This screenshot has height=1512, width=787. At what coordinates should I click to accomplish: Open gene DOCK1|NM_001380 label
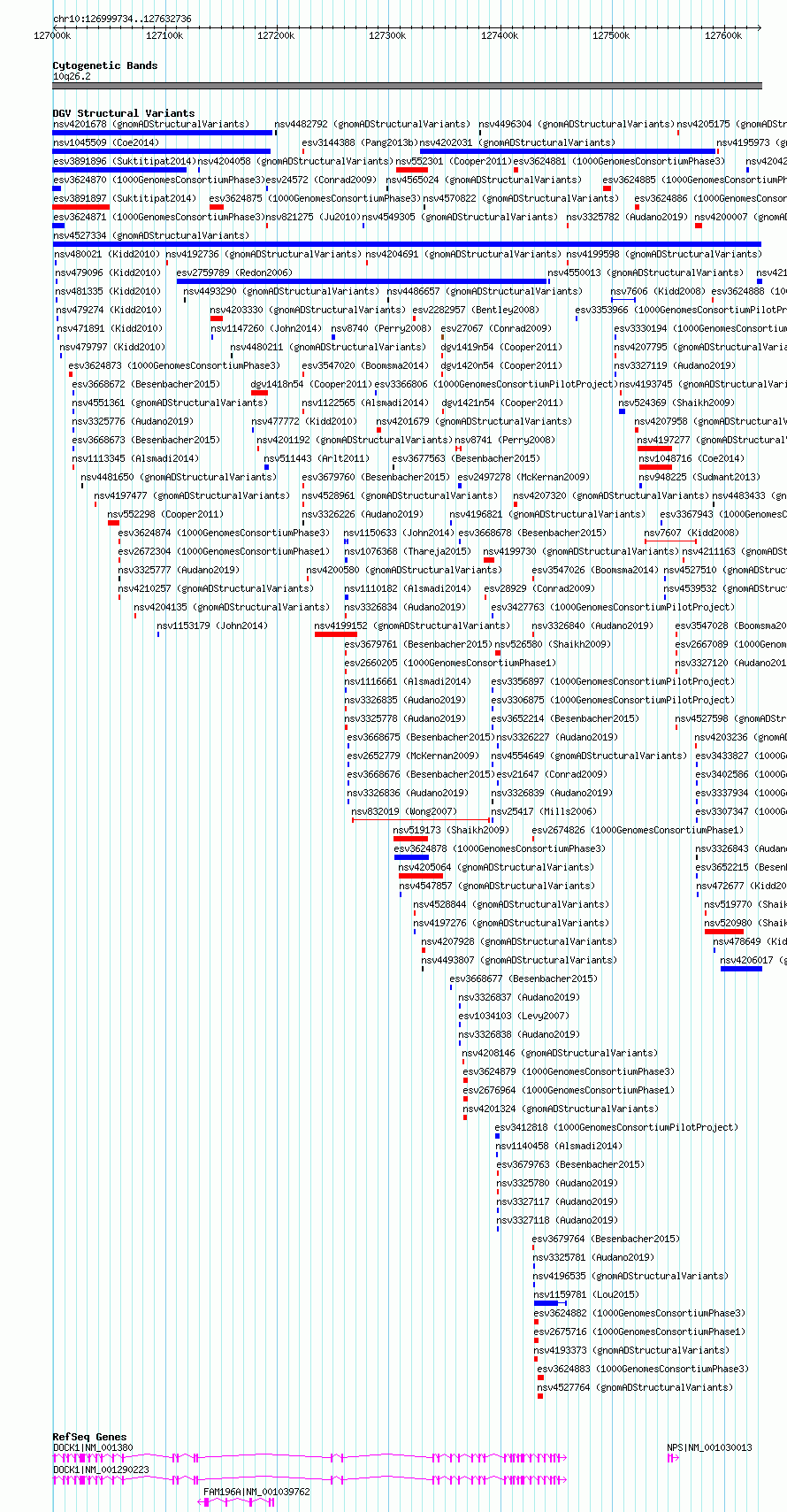pyautogui.click(x=93, y=1448)
